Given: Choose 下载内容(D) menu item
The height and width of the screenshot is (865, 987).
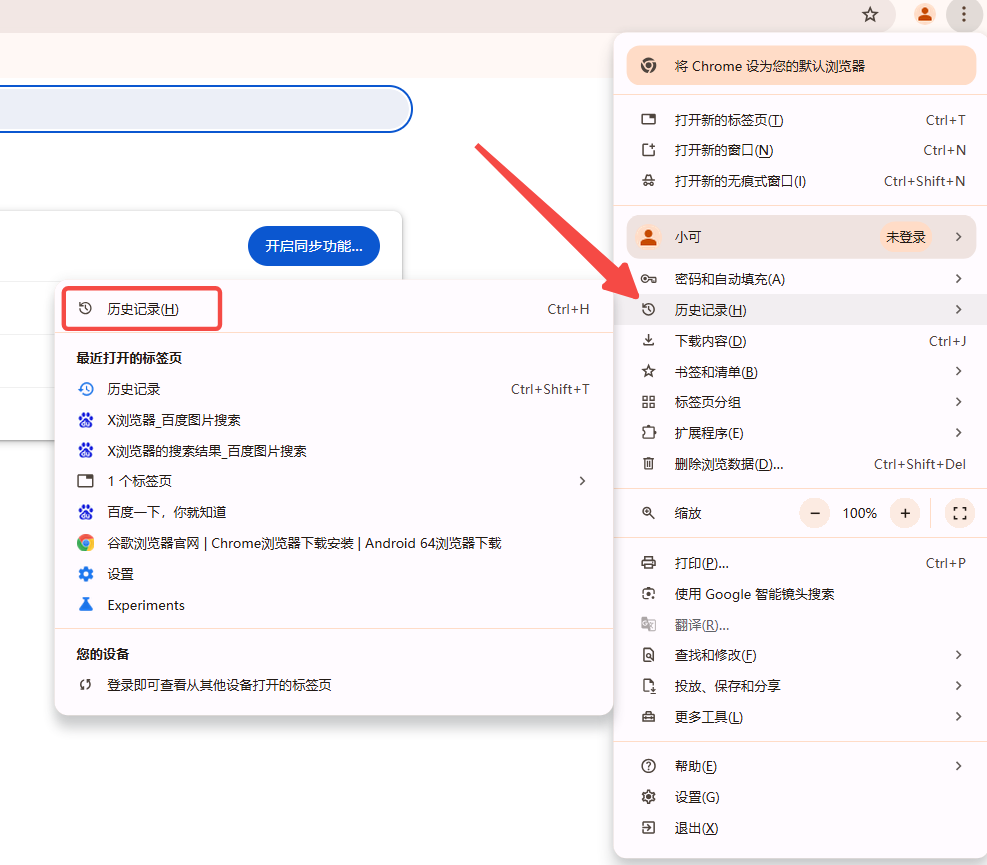Looking at the screenshot, I should [x=801, y=341].
